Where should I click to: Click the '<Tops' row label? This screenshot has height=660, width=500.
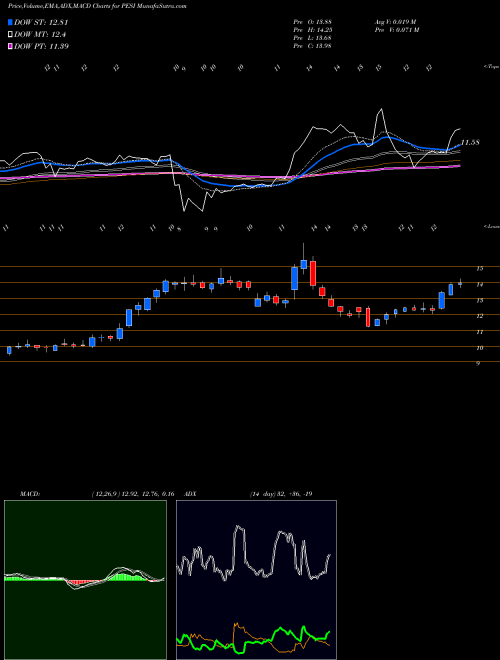coord(491,67)
